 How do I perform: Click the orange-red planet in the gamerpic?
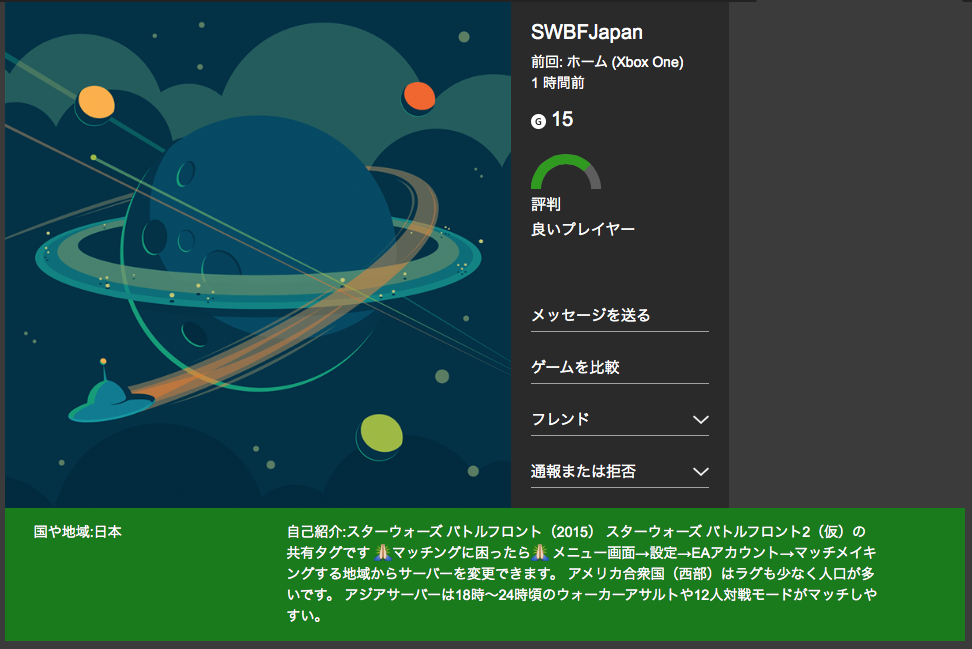(418, 97)
